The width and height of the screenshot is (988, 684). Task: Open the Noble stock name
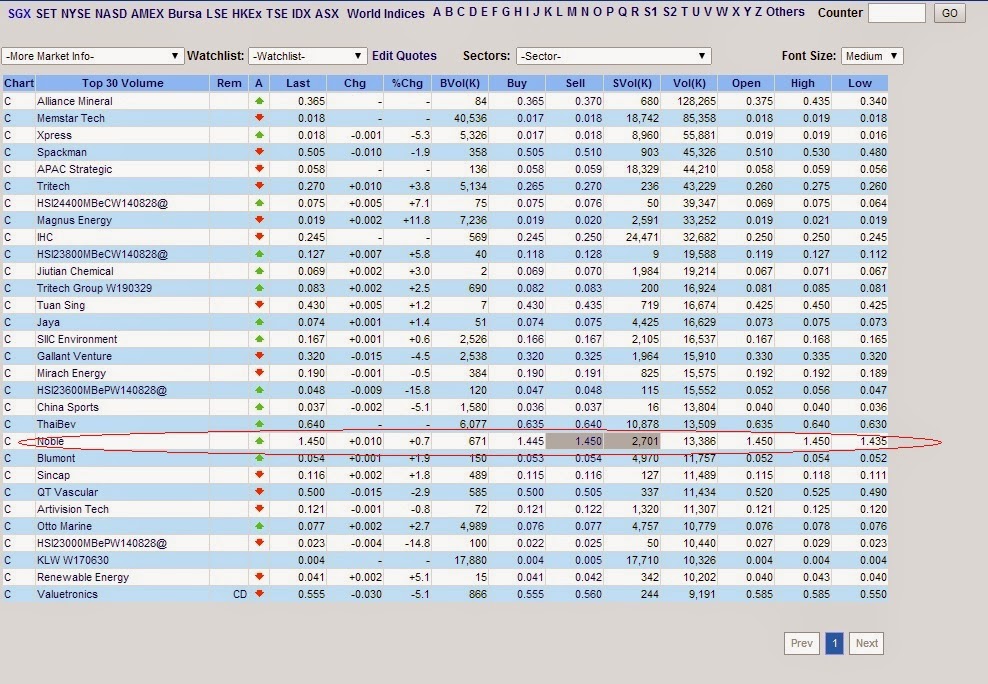coord(50,441)
